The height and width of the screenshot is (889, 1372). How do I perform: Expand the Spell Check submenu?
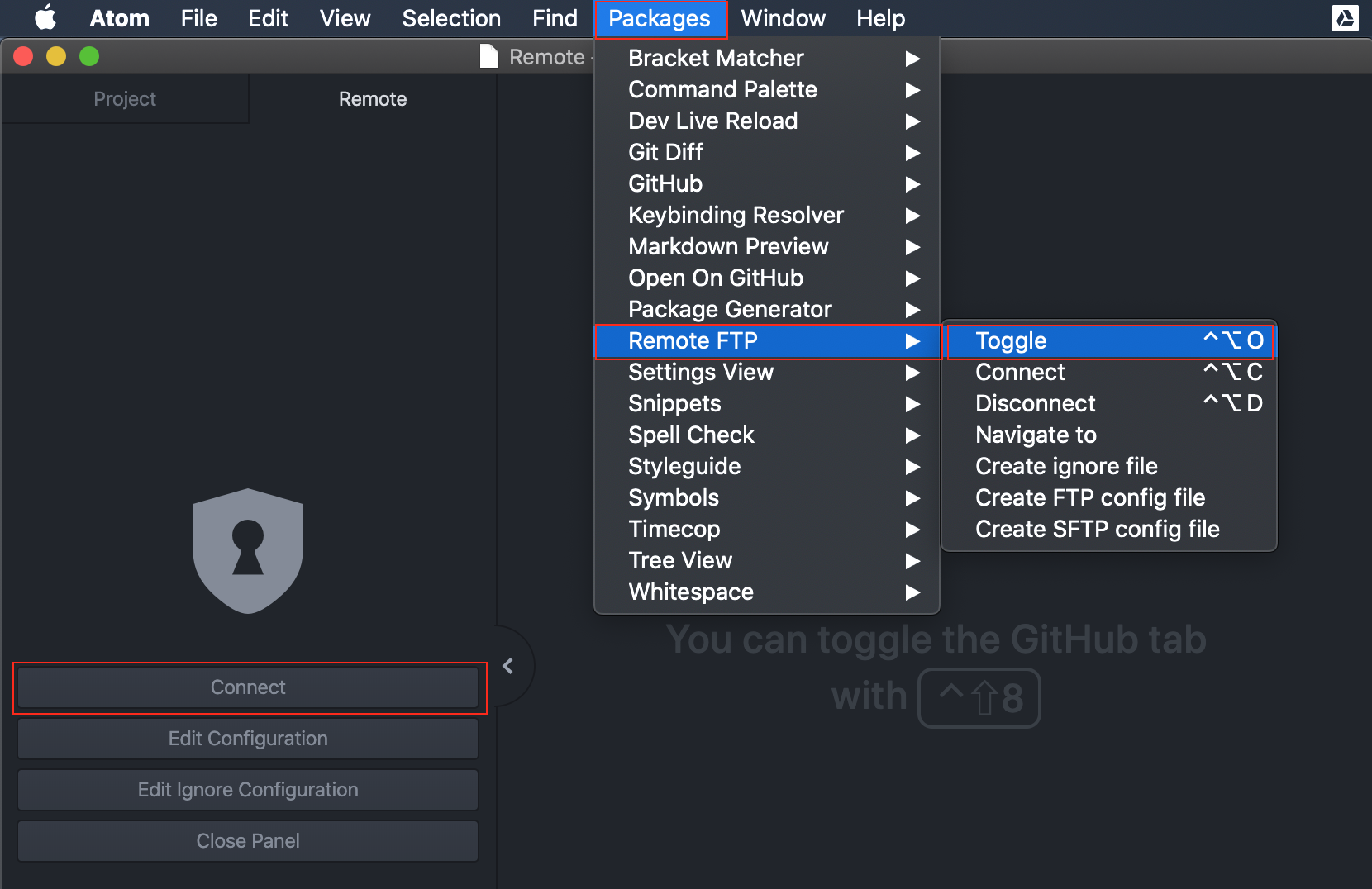(x=767, y=435)
